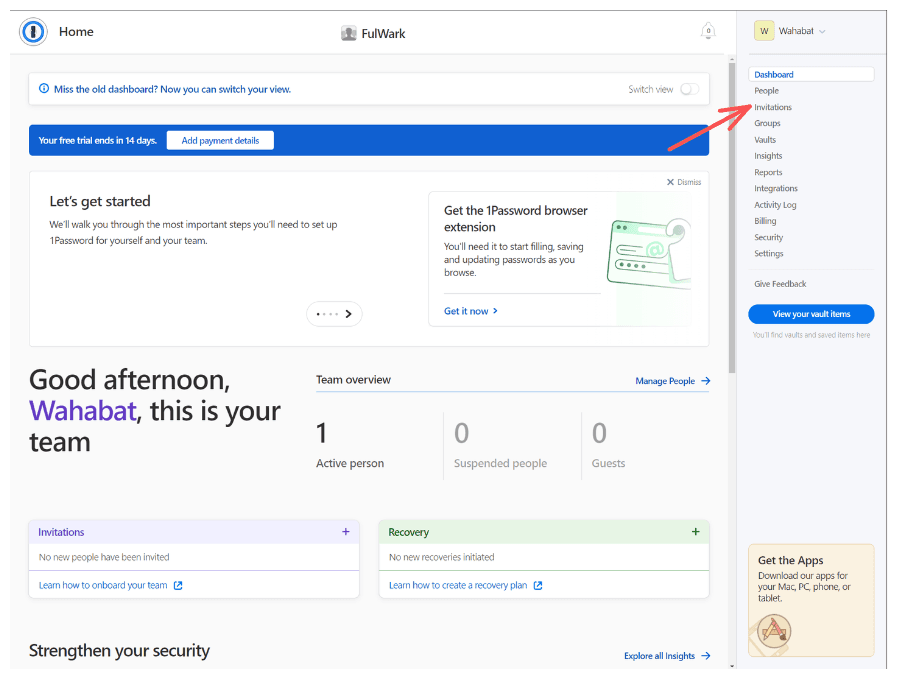Click the Get the Apps store icon
The image size is (897, 679).
tap(774, 629)
